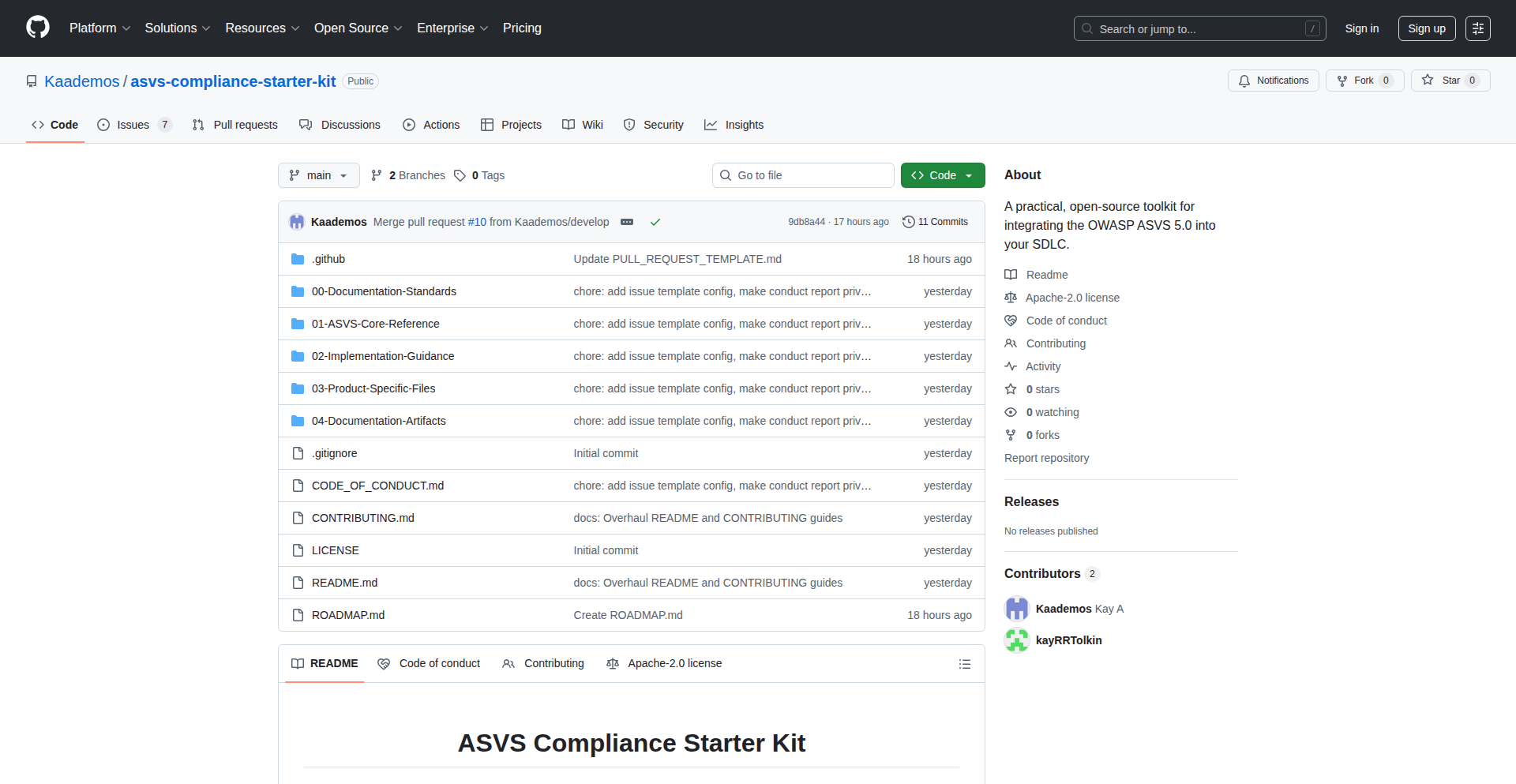Click the .gitignore file icon

[x=298, y=453]
